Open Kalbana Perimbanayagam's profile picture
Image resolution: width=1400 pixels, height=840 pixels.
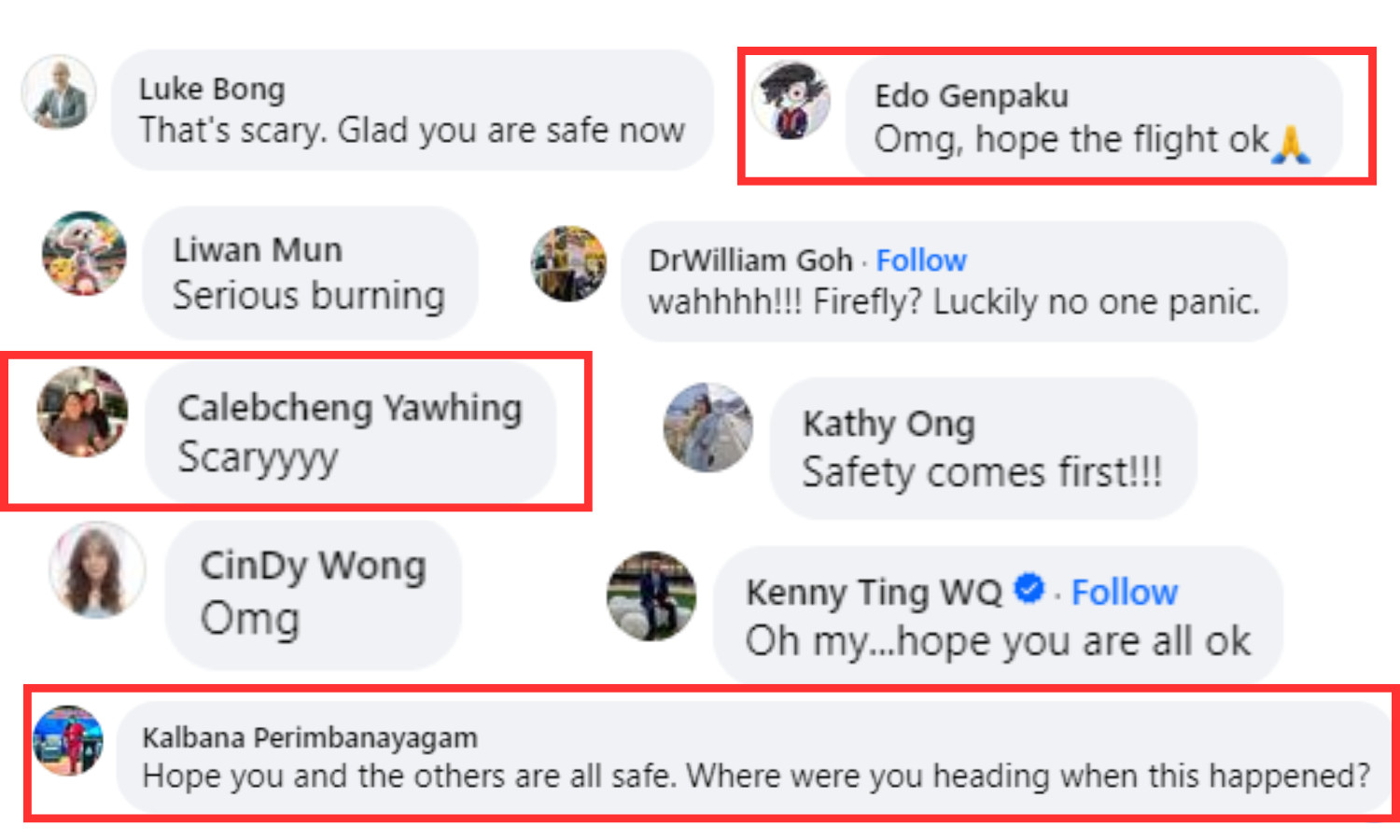click(x=68, y=741)
